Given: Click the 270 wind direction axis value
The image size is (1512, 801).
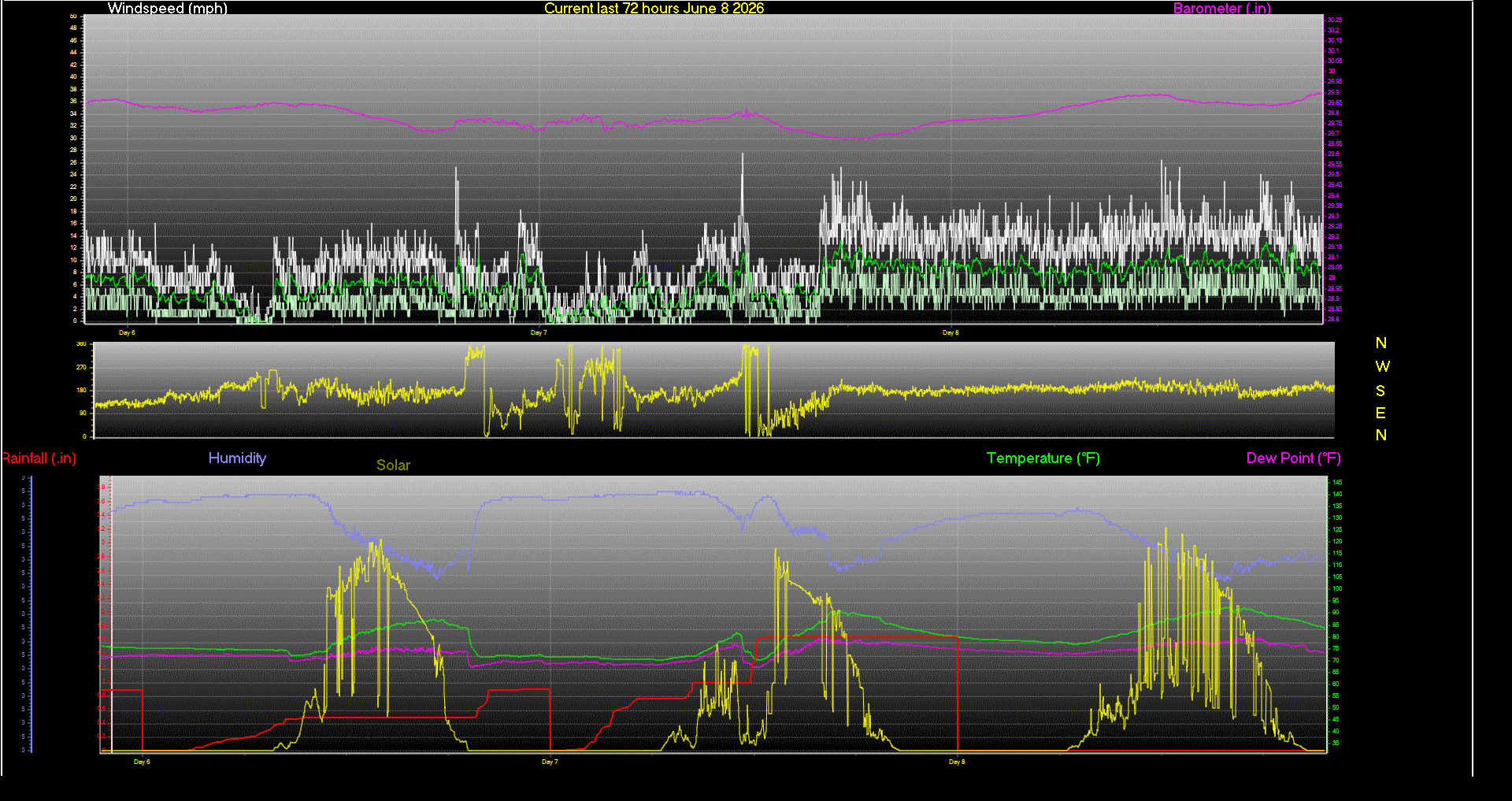Looking at the screenshot, I should pos(81,367).
